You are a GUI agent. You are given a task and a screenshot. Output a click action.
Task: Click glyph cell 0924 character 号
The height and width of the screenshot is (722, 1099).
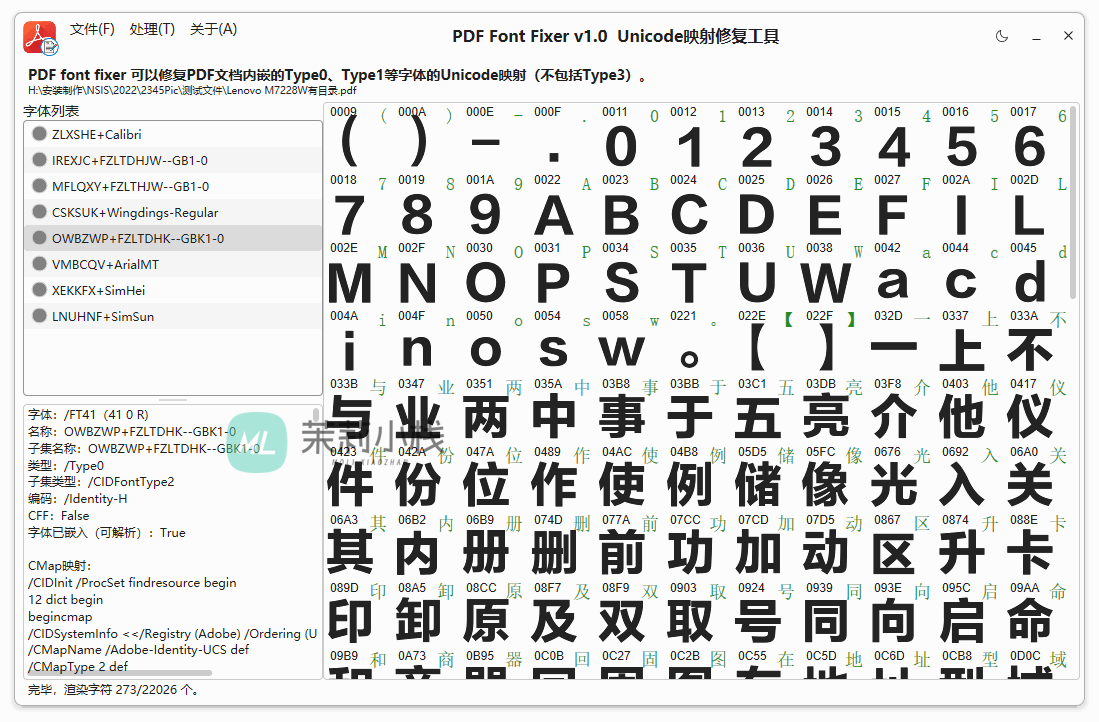767,614
